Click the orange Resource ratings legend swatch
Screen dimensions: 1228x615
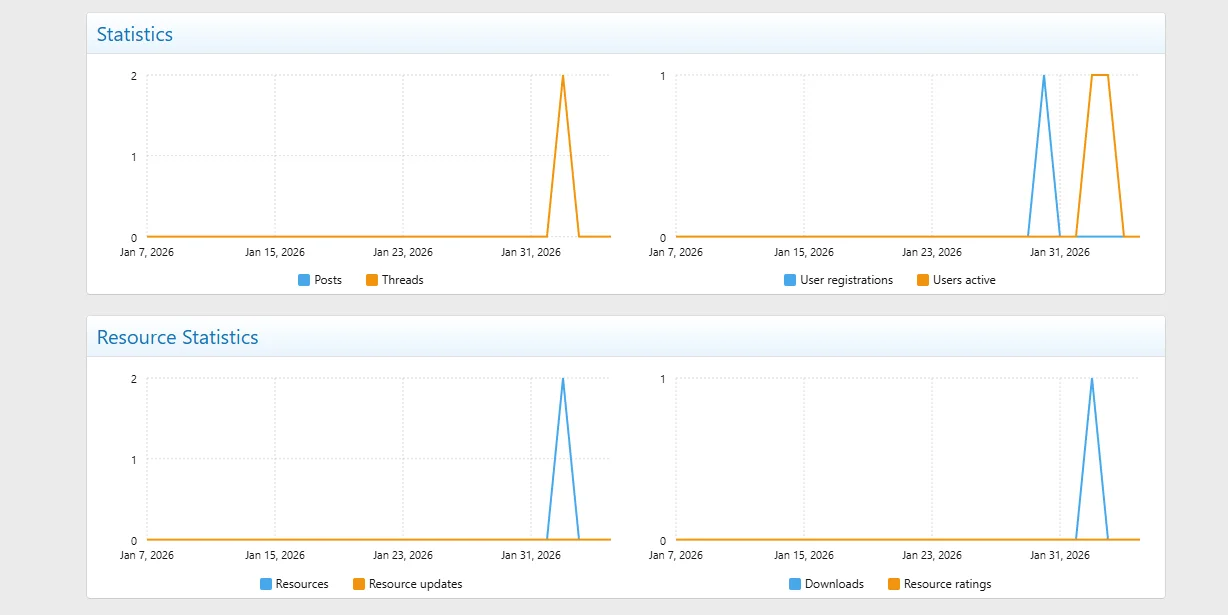click(894, 584)
